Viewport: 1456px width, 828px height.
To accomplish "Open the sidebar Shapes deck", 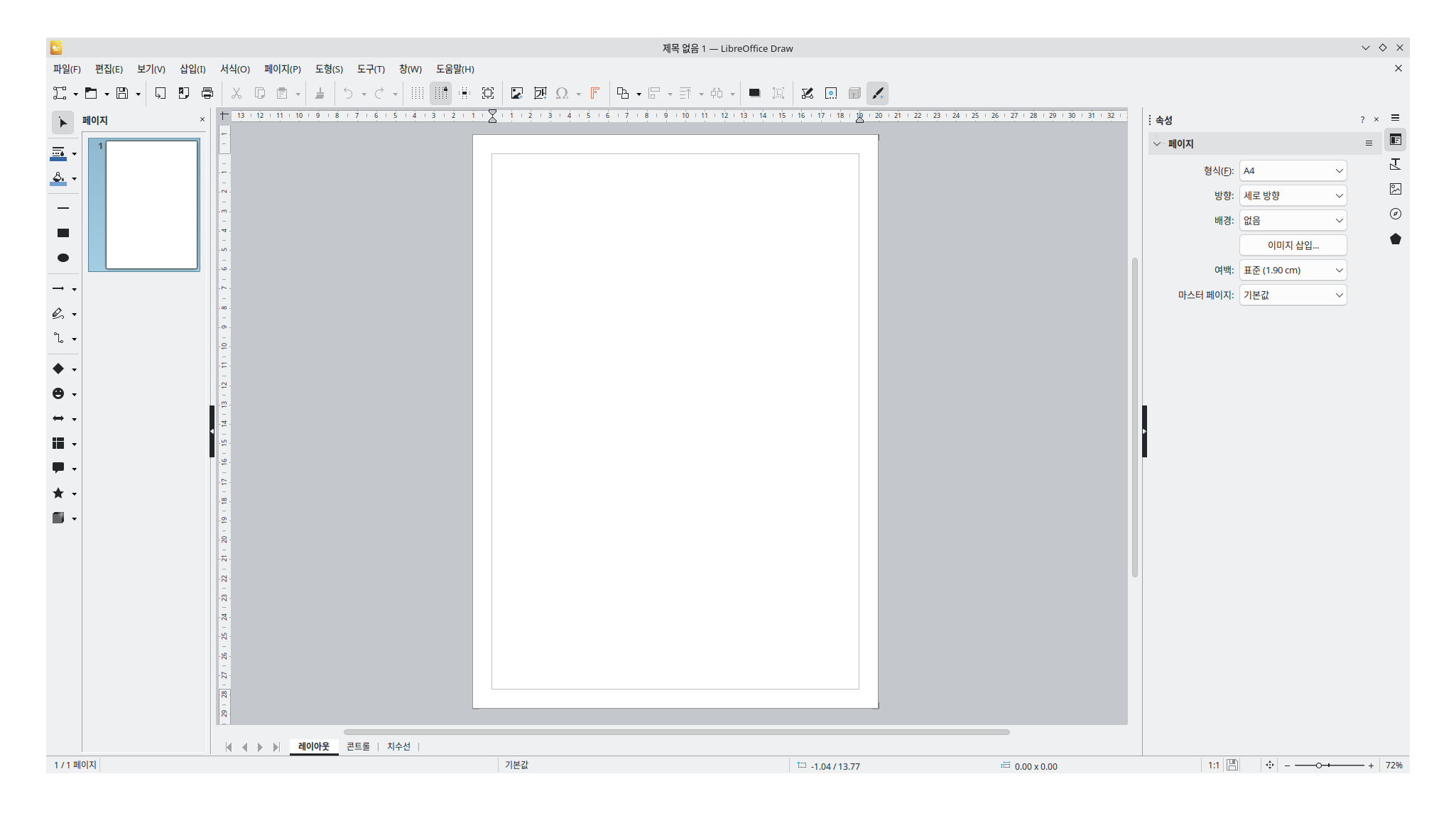I will (1396, 239).
